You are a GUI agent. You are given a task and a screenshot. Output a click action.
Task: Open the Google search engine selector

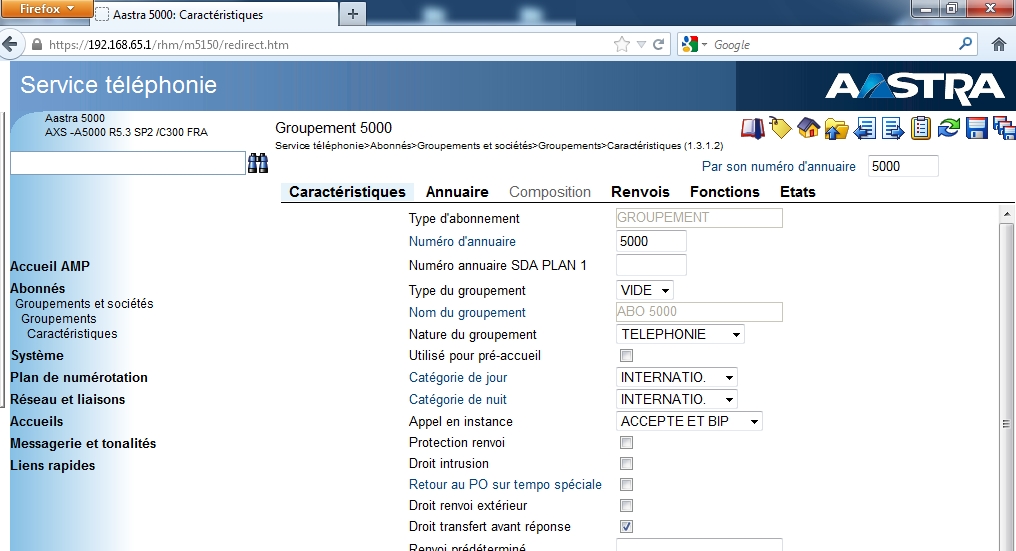(x=694, y=44)
